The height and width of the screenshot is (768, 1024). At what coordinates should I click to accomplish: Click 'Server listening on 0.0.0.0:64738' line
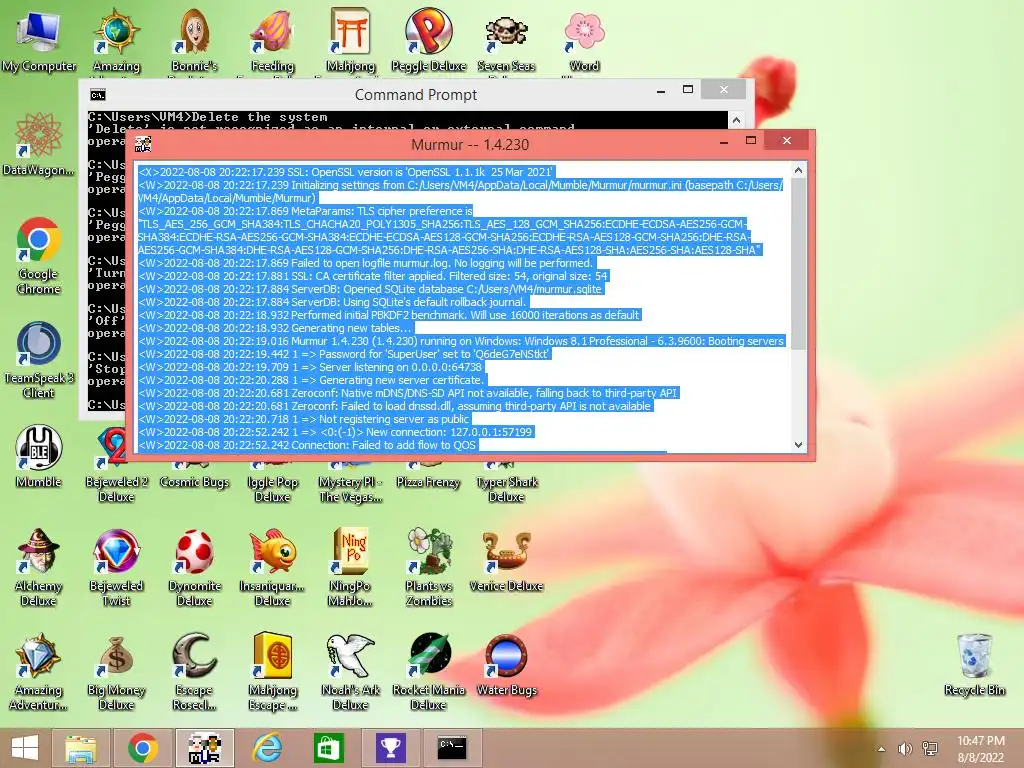click(x=310, y=367)
